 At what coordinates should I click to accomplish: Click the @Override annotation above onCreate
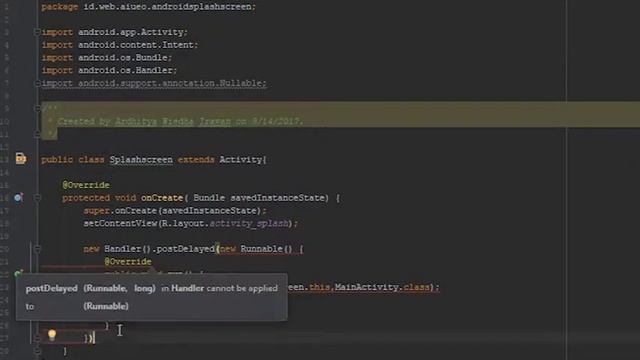click(x=86, y=185)
